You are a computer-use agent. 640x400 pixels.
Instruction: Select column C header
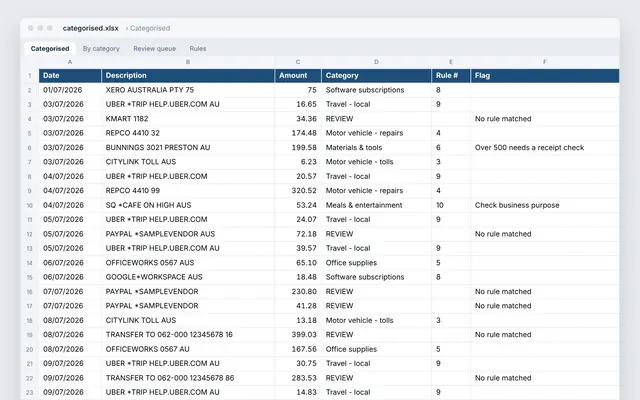pyautogui.click(x=298, y=62)
